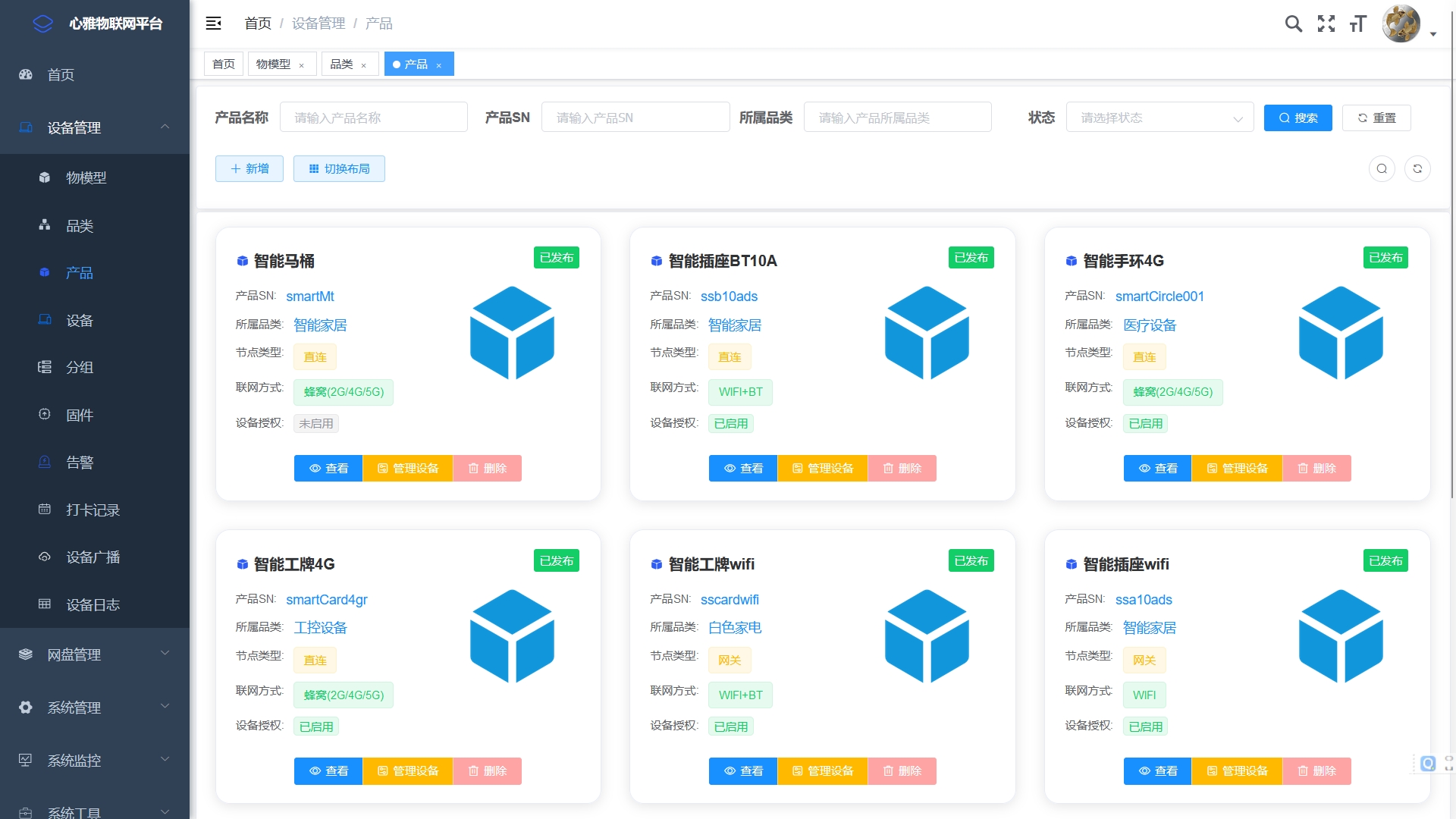
Task: Close the 品类 tab
Action: [364, 65]
